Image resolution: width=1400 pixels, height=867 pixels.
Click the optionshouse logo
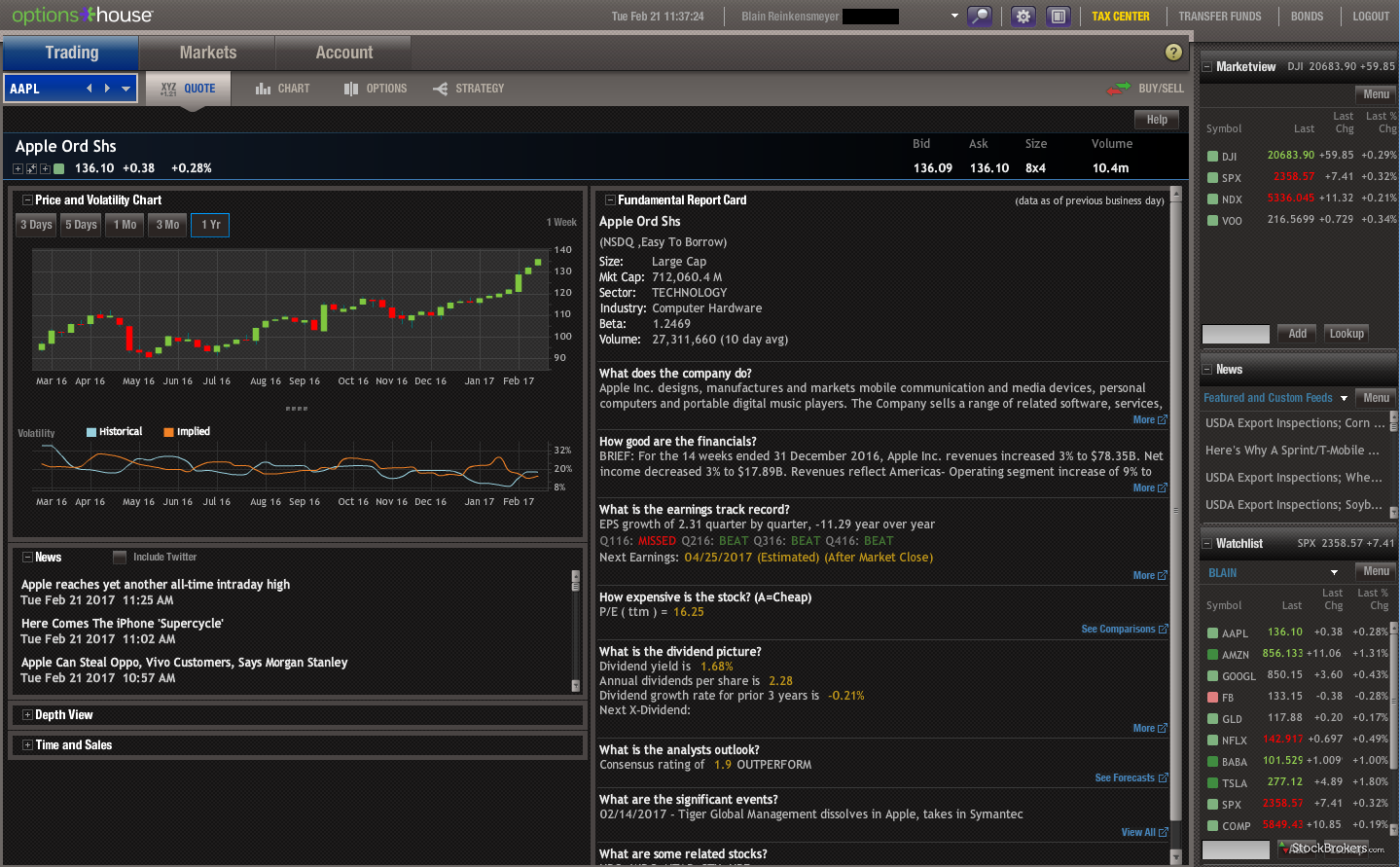click(x=82, y=15)
